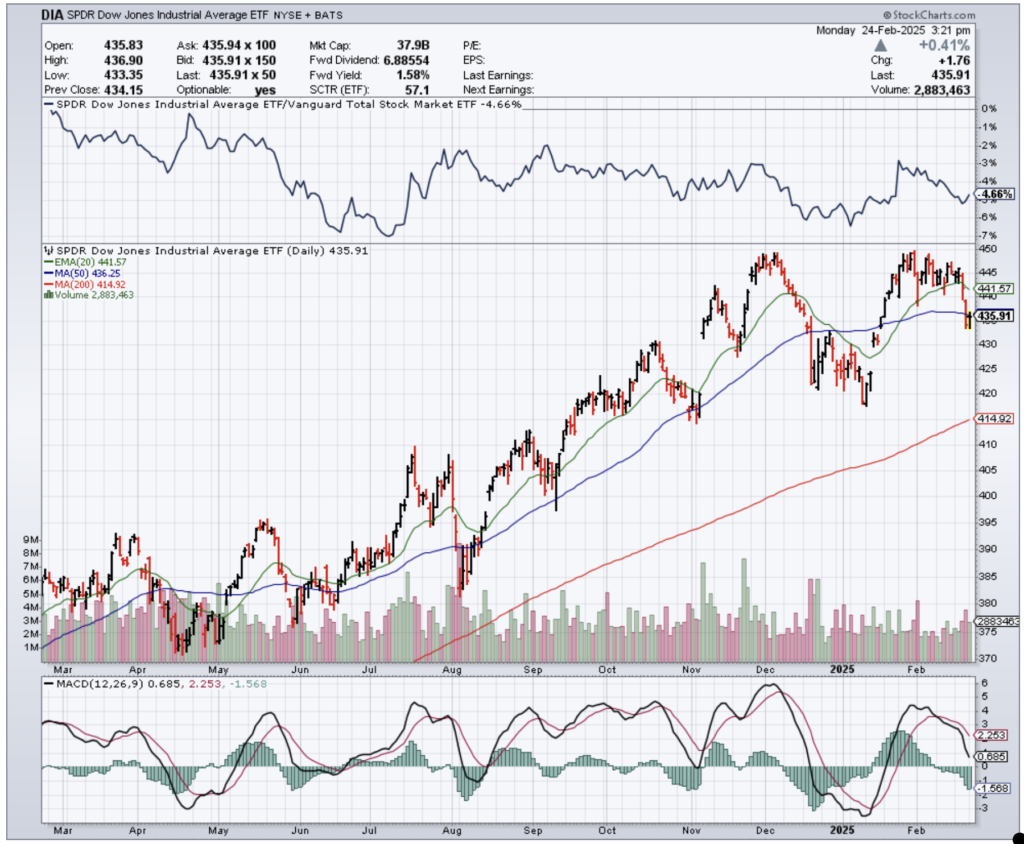Screen dimensions: 1024x844
Task: Click the -4.66% tag on the ratio axis
Action: click(995, 194)
